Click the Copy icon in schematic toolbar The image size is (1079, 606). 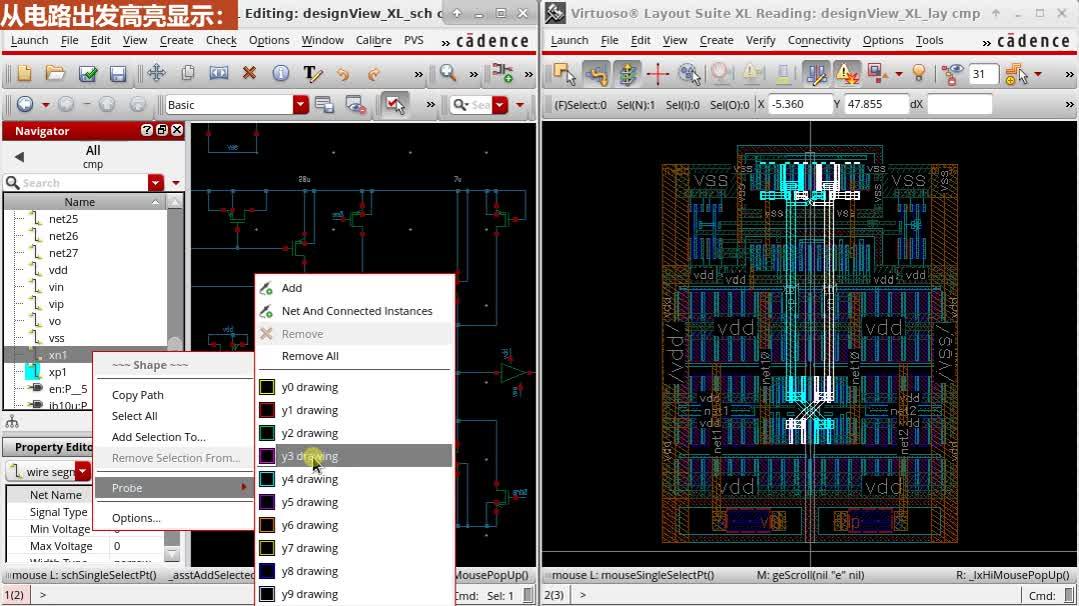187,74
